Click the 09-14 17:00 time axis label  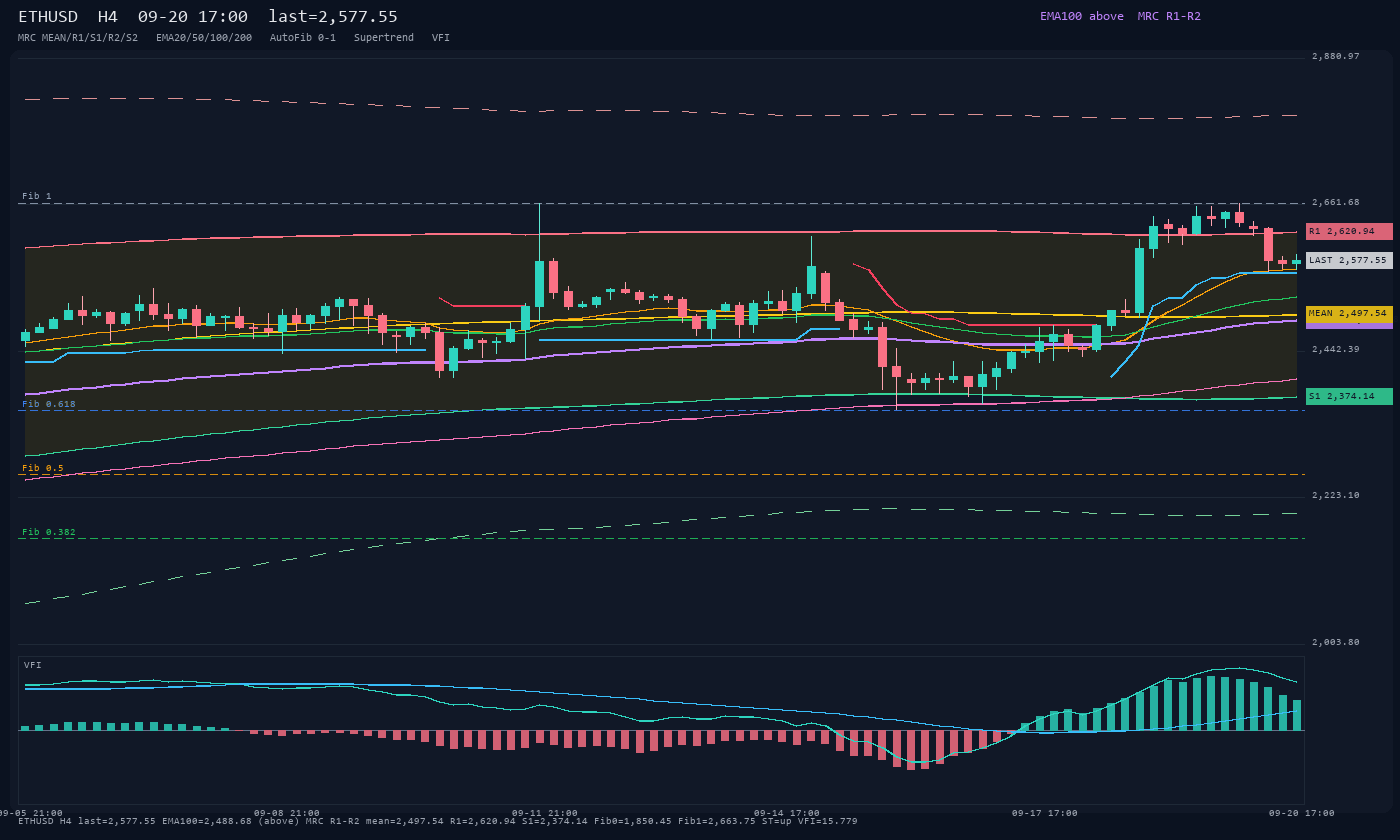(787, 813)
